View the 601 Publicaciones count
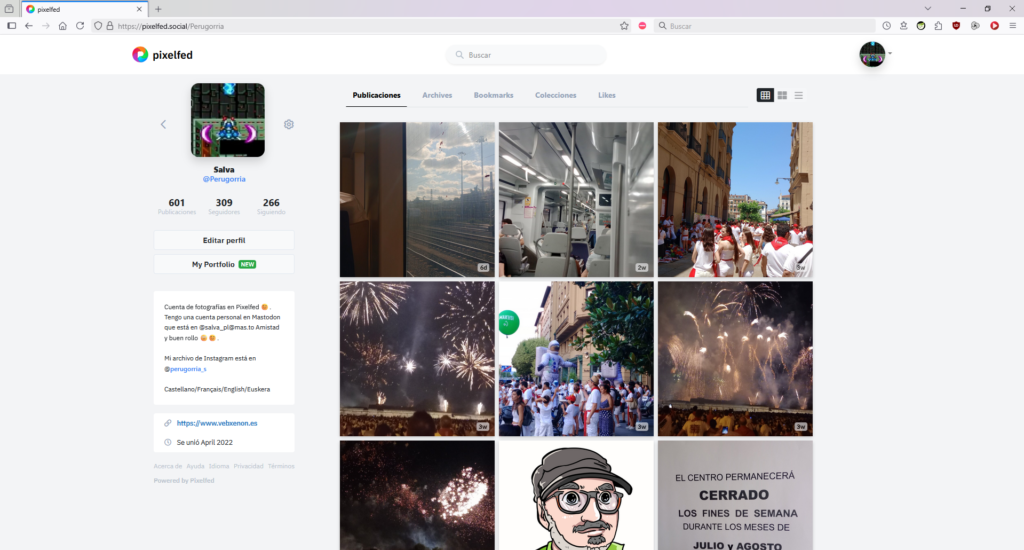 click(x=176, y=206)
